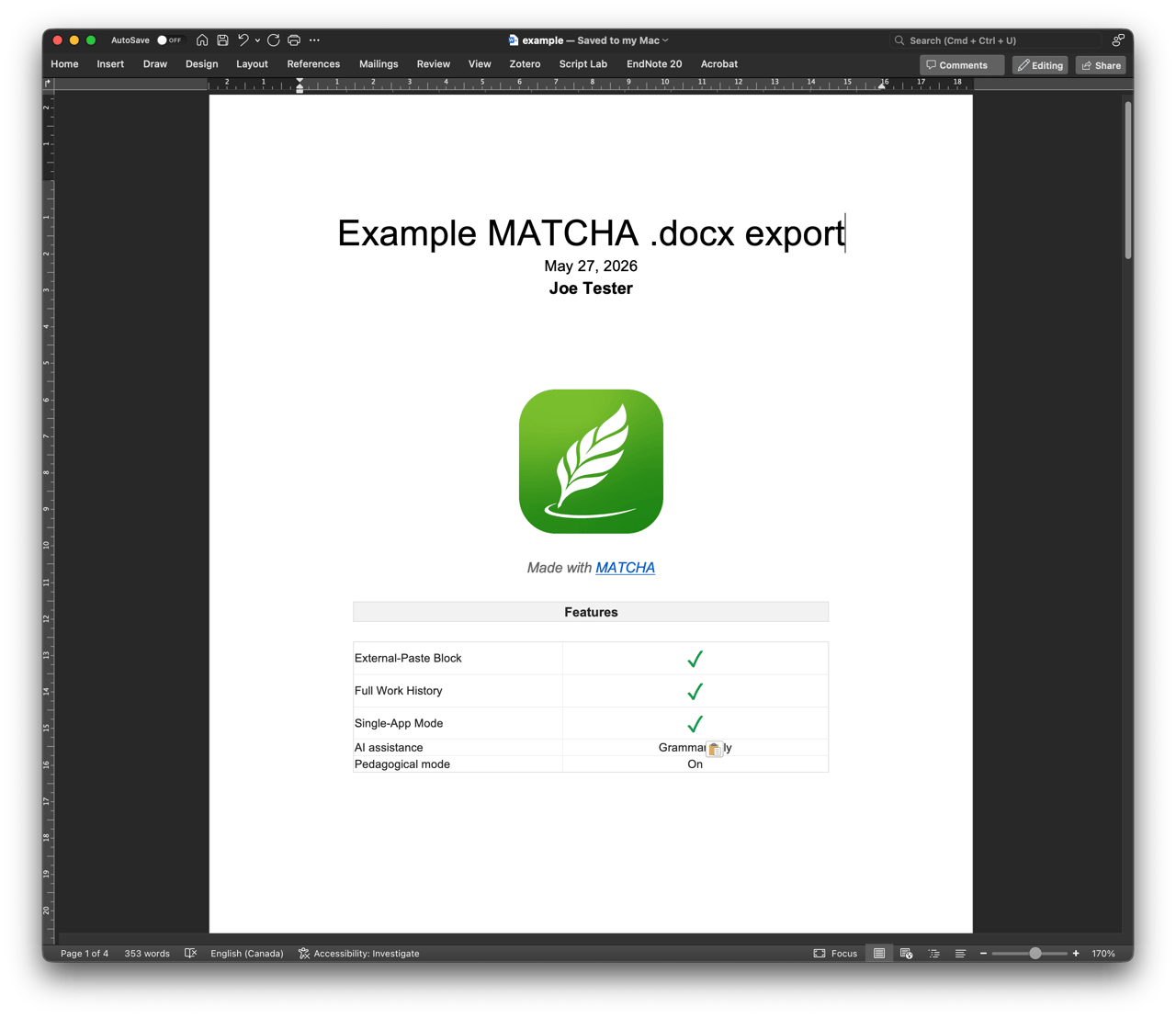Screen dimensions: 1176x1018
Task: Click the zoom out minus button
Action: coord(983,954)
